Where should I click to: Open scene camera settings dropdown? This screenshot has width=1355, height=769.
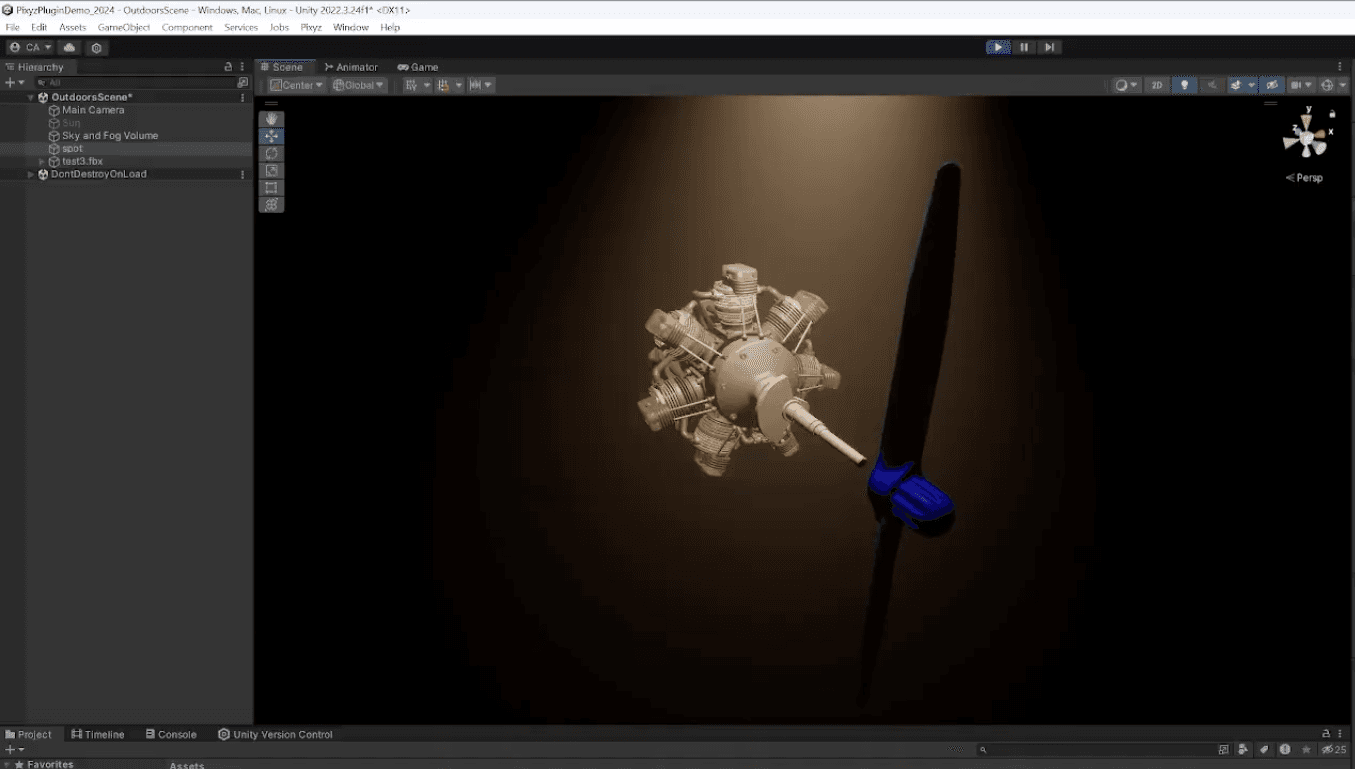tap(1301, 85)
